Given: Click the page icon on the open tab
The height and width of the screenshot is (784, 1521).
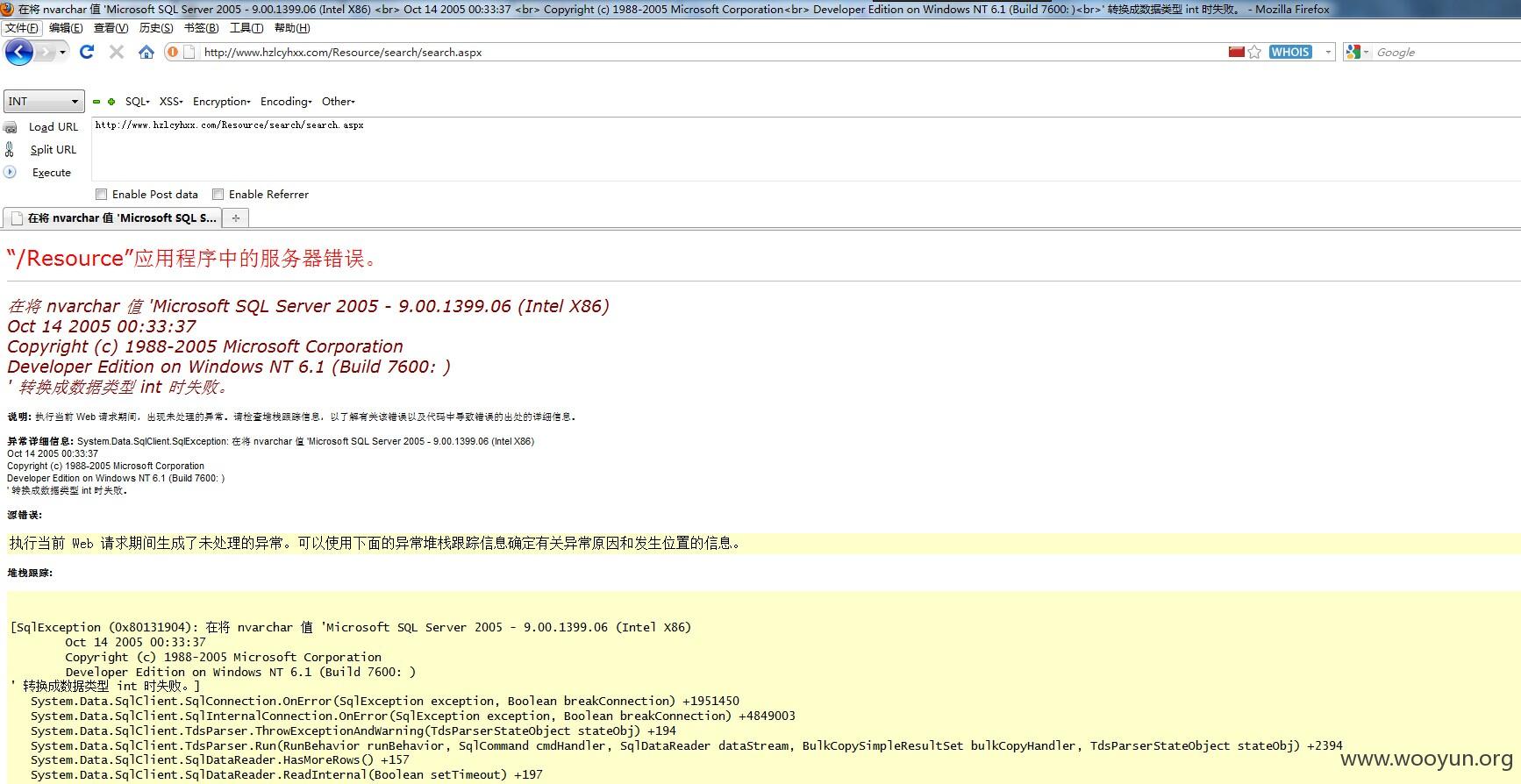Looking at the screenshot, I should (x=17, y=218).
